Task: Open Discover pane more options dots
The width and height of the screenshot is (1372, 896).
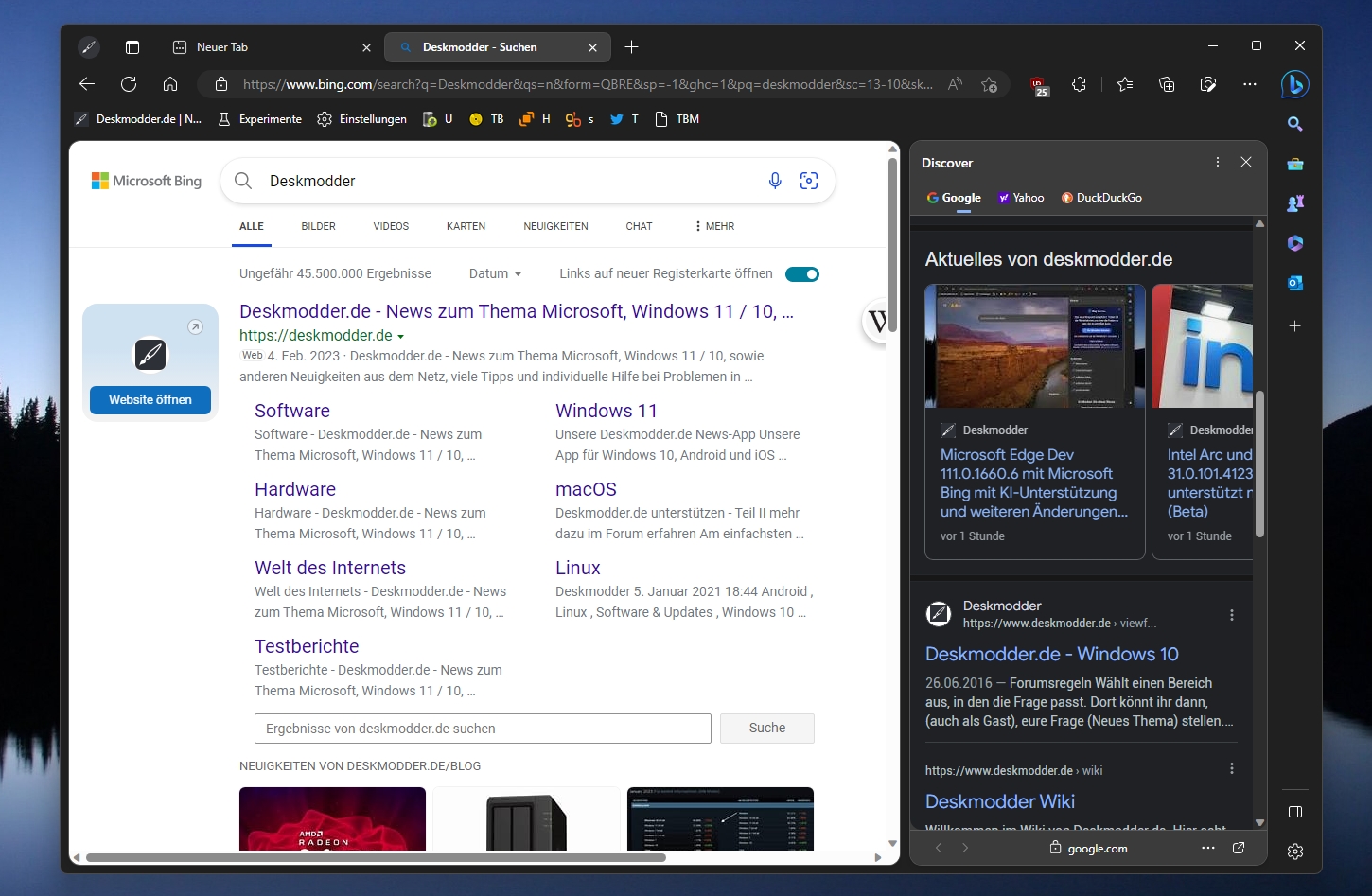Action: click(x=1218, y=162)
